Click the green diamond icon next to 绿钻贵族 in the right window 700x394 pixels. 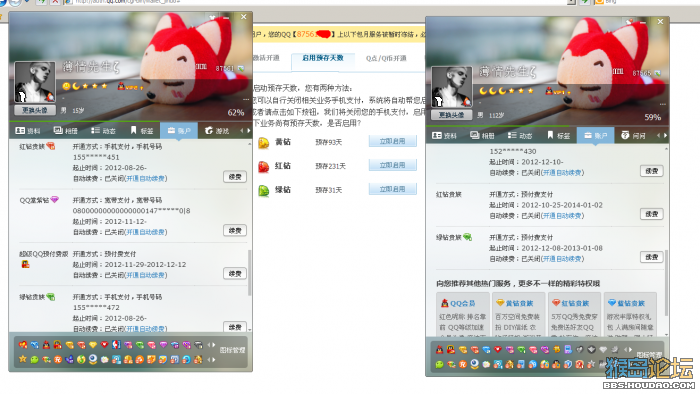coord(467,237)
